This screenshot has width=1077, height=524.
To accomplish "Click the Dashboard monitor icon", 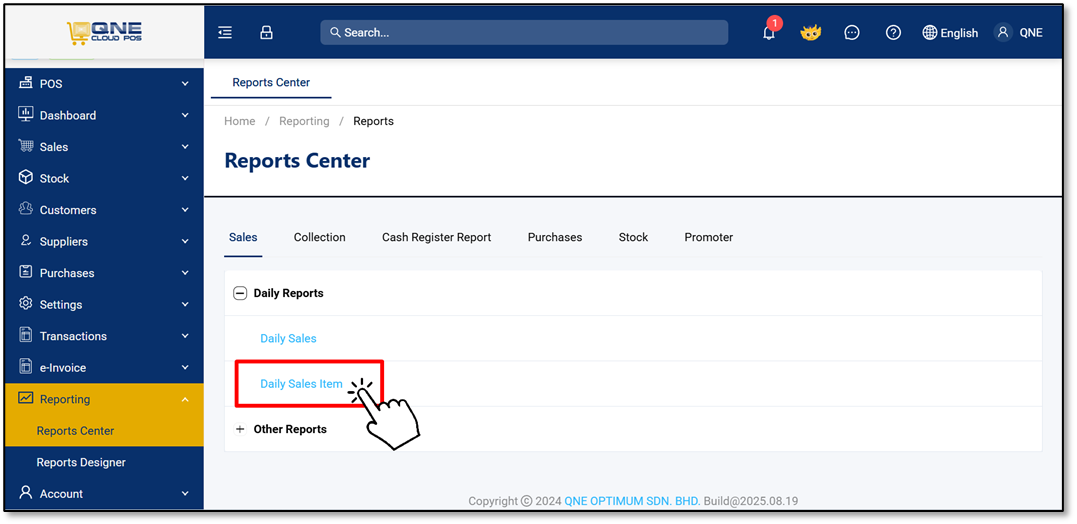I will (x=25, y=115).
